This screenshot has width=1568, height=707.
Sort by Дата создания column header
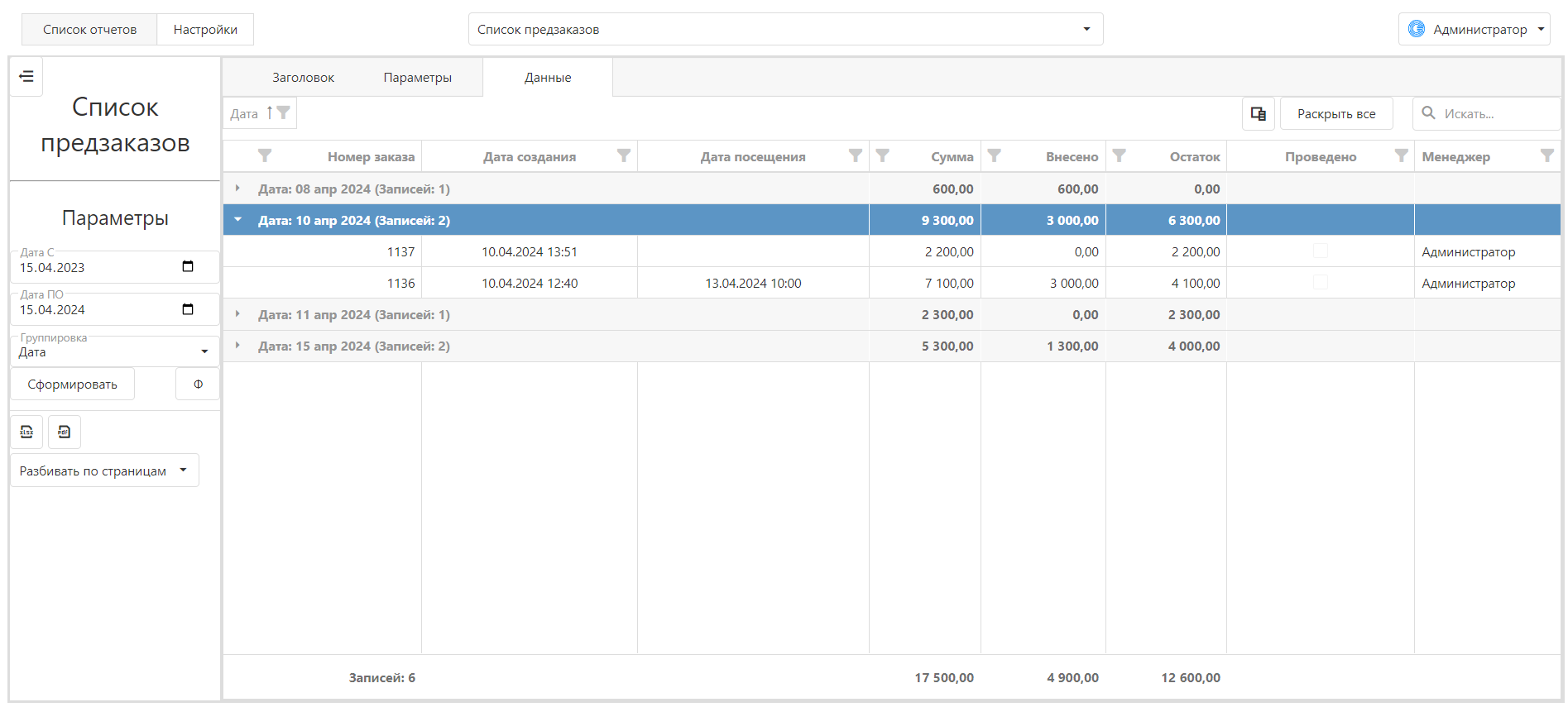(530, 157)
